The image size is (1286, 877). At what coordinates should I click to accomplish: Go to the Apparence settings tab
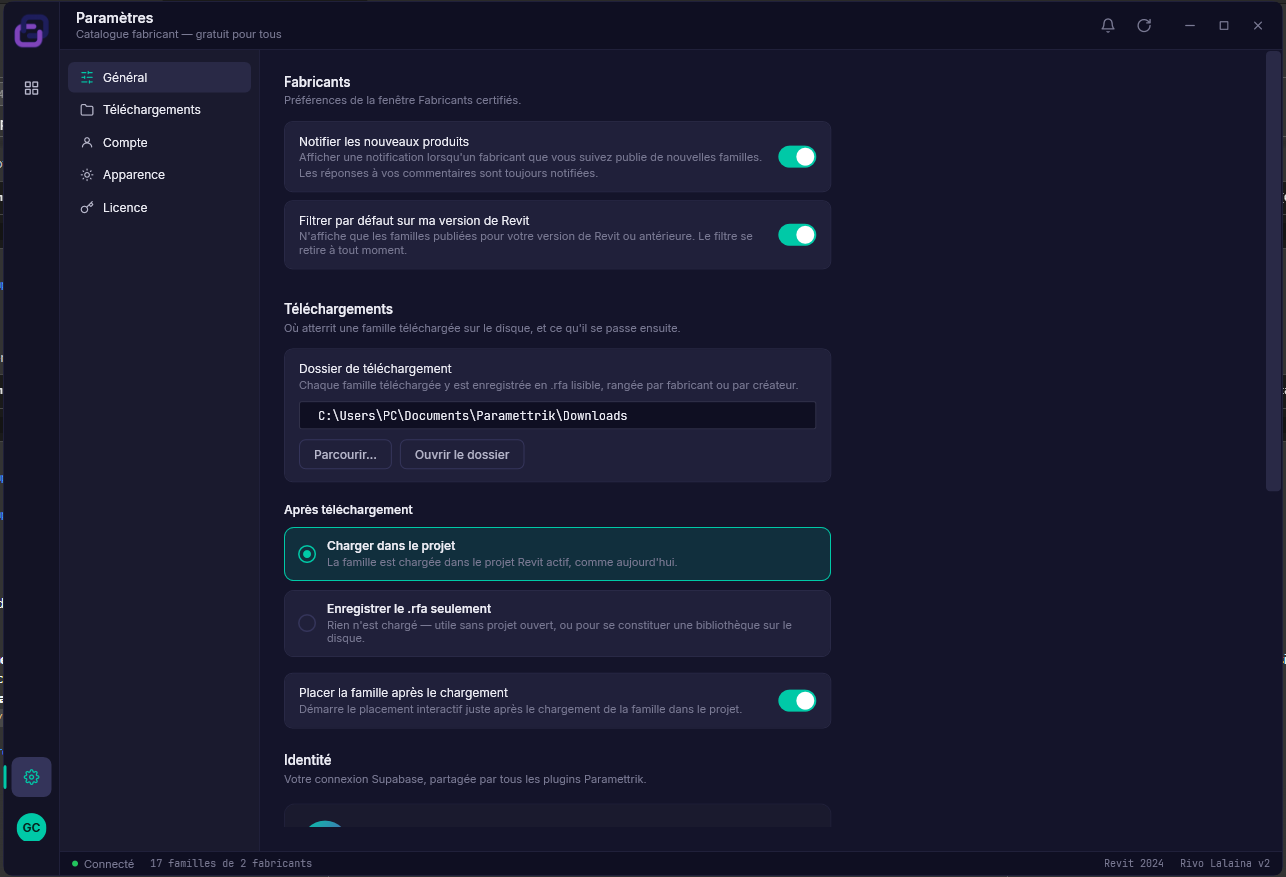159,175
